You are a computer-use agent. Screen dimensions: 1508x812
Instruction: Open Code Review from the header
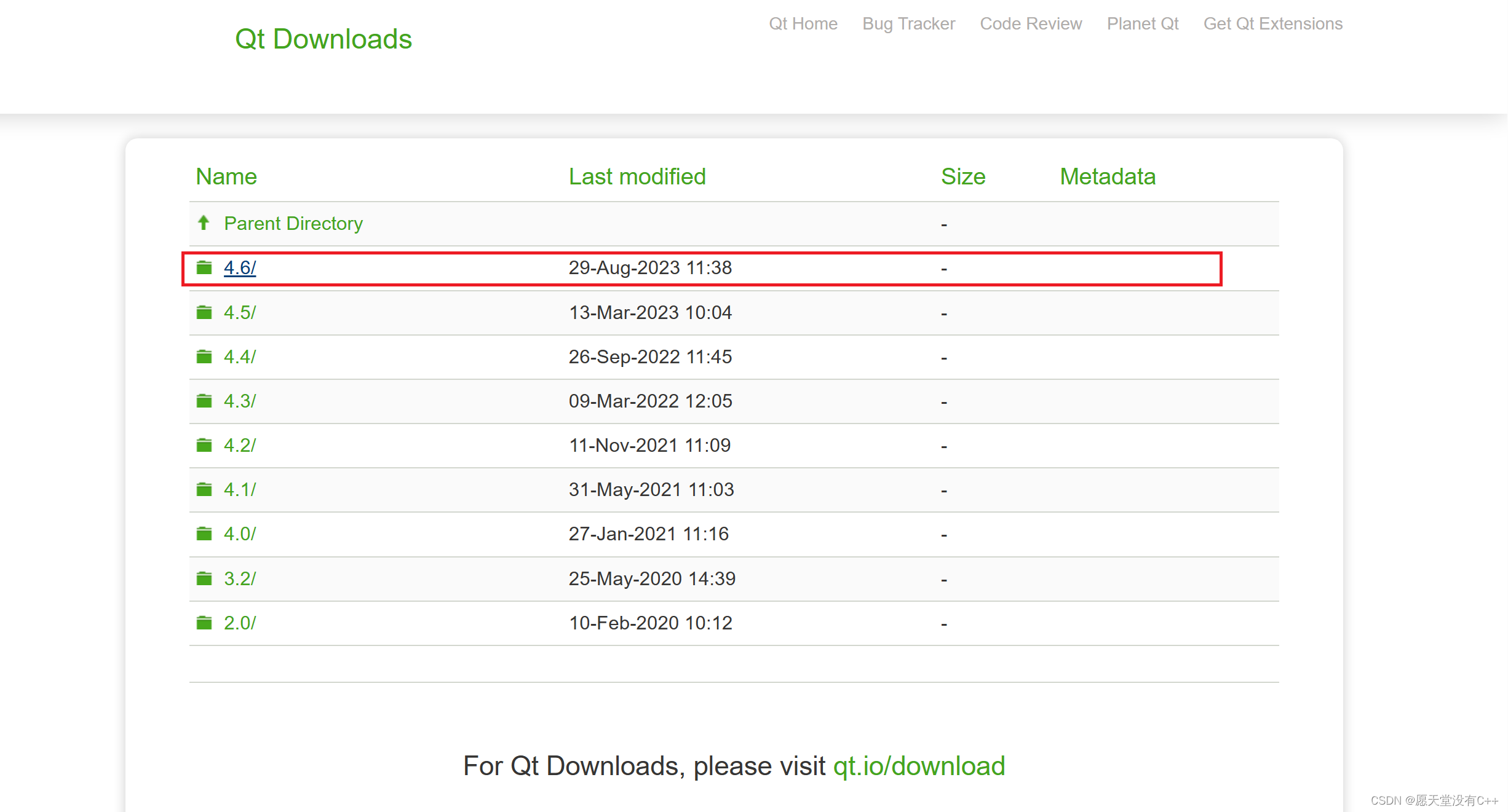tap(1031, 24)
